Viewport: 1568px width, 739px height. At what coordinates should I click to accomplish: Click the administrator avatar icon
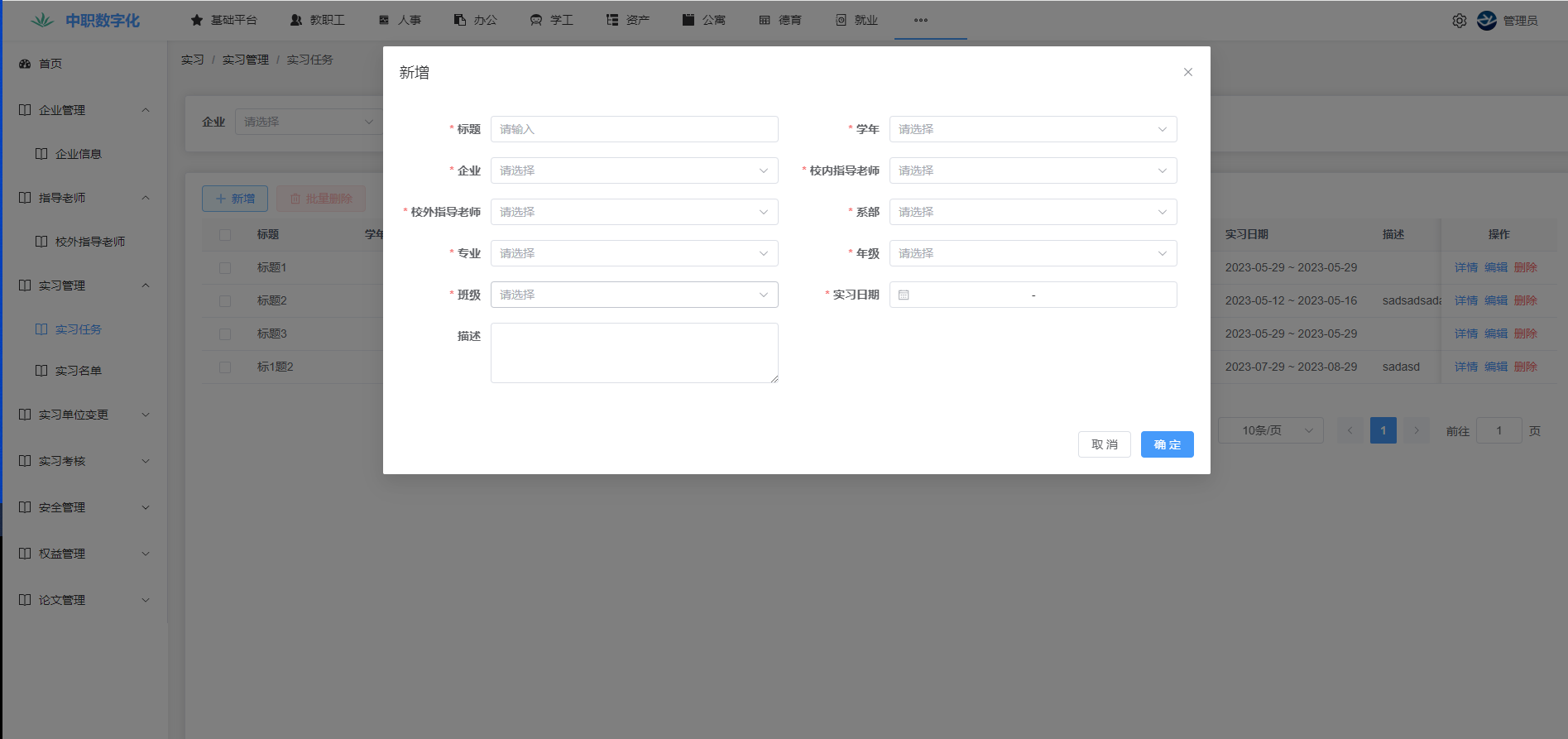[1487, 21]
